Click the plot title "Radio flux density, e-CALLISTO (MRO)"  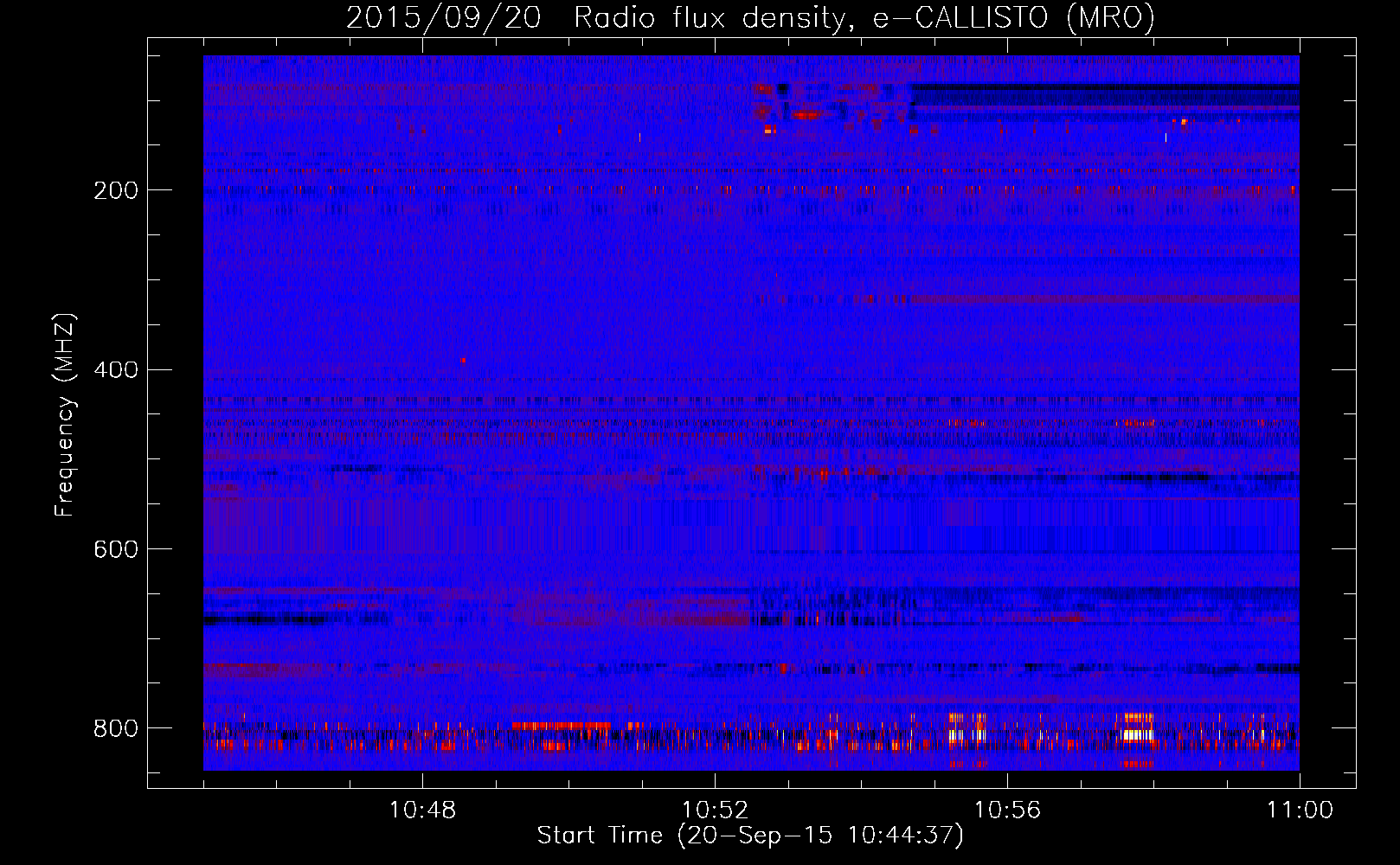pyautogui.click(x=864, y=18)
